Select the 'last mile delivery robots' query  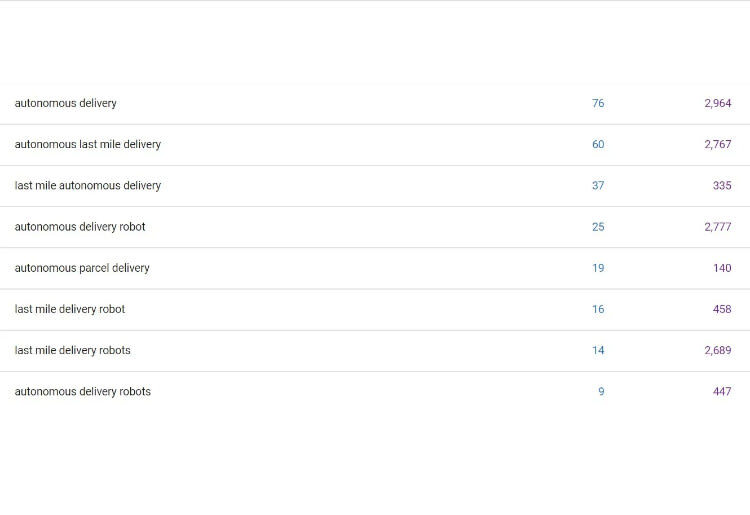click(x=72, y=350)
